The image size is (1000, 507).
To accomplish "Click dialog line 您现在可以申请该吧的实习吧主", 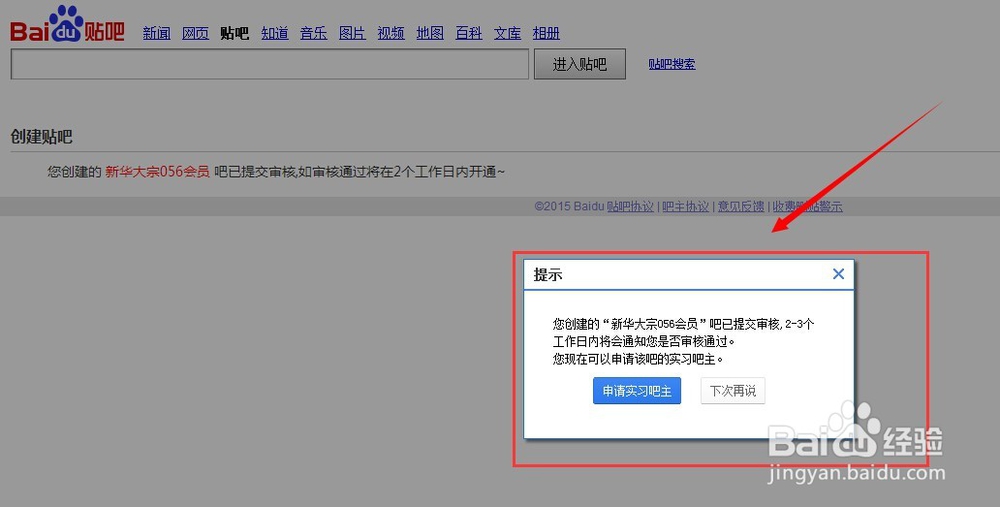I will click(x=638, y=359).
